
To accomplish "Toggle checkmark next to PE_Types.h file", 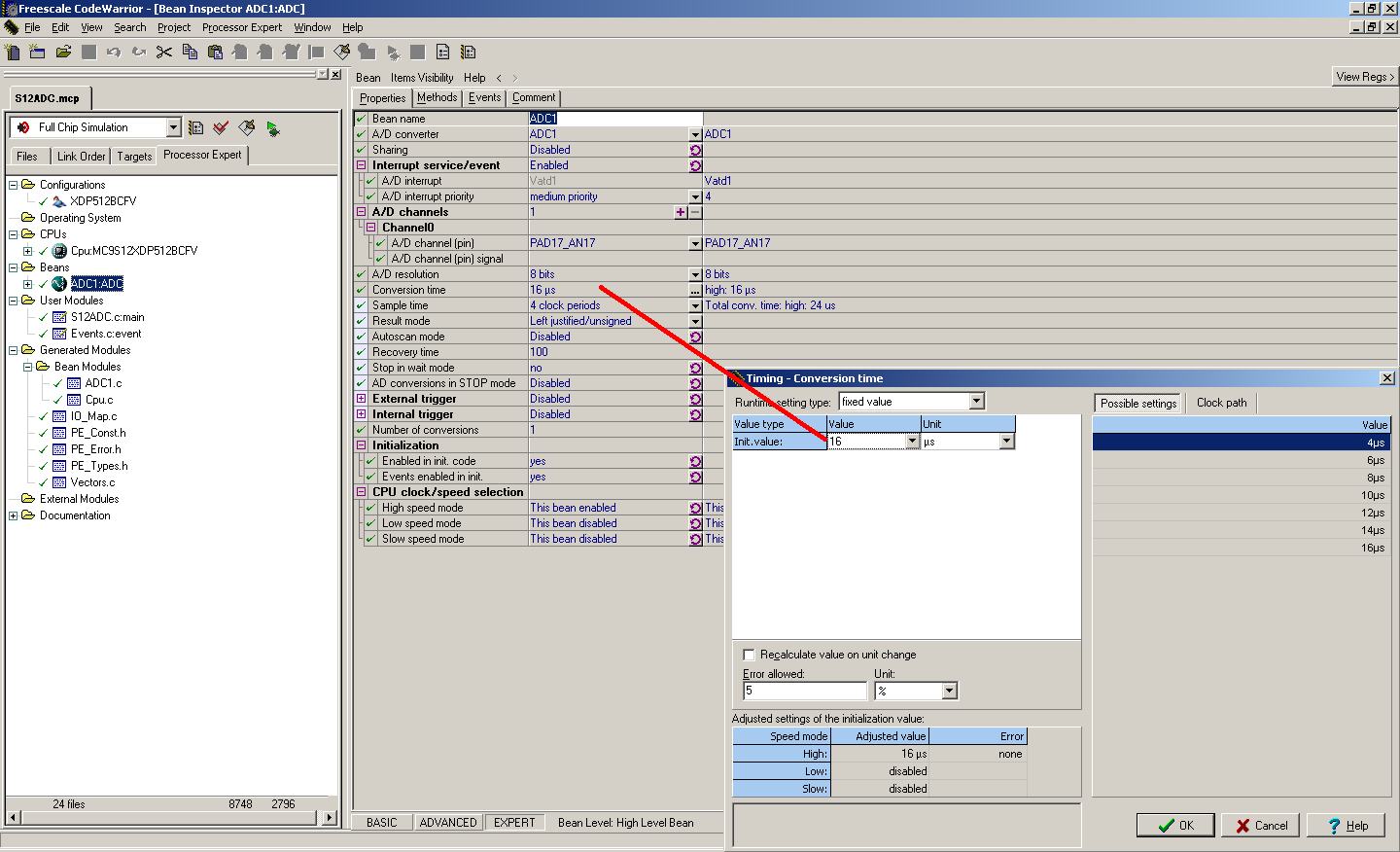I will point(43,466).
